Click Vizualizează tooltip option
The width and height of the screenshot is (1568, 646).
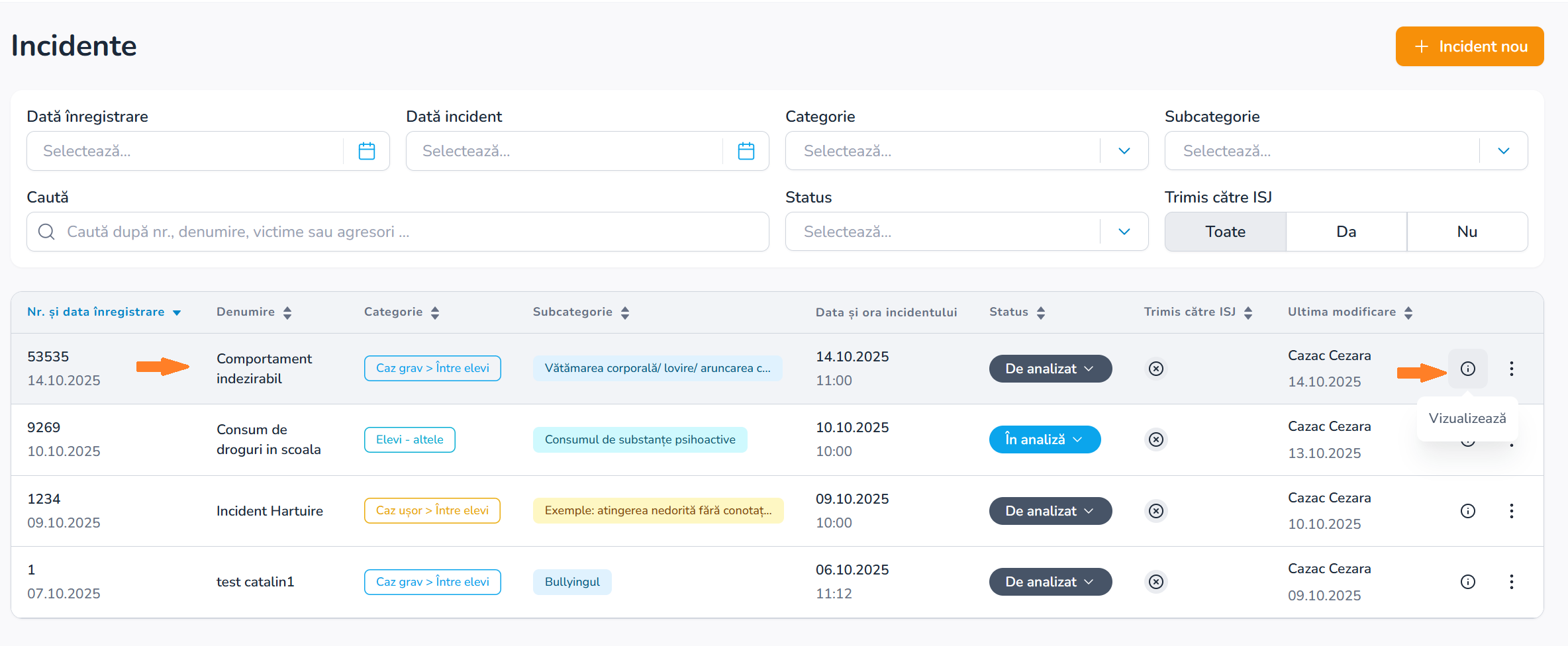tap(1467, 418)
